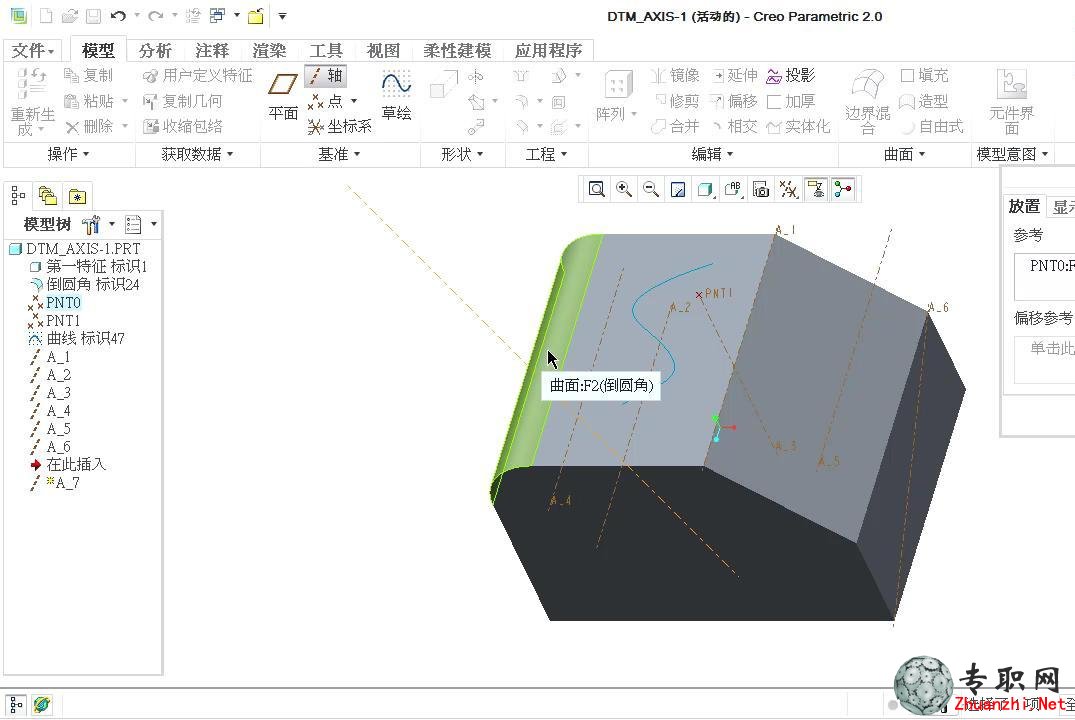Switch to the 分析 ribbon tab
The image size is (1075, 720).
pos(155,50)
